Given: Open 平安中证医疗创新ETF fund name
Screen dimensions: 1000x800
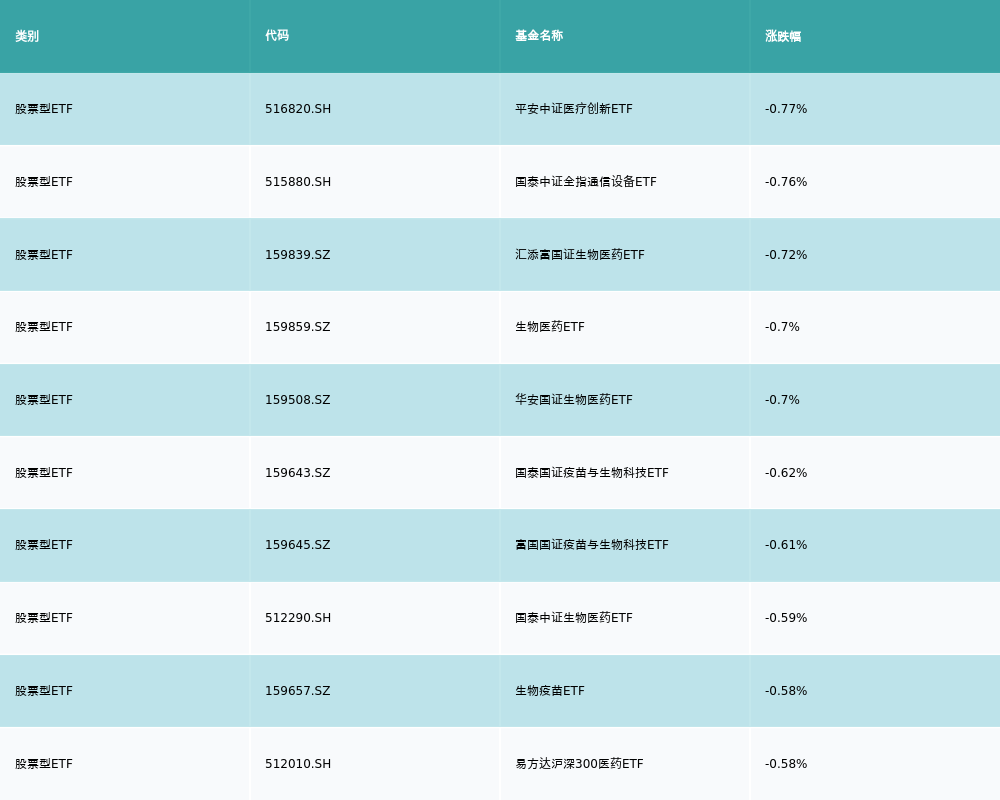Looking at the screenshot, I should click(x=574, y=109).
